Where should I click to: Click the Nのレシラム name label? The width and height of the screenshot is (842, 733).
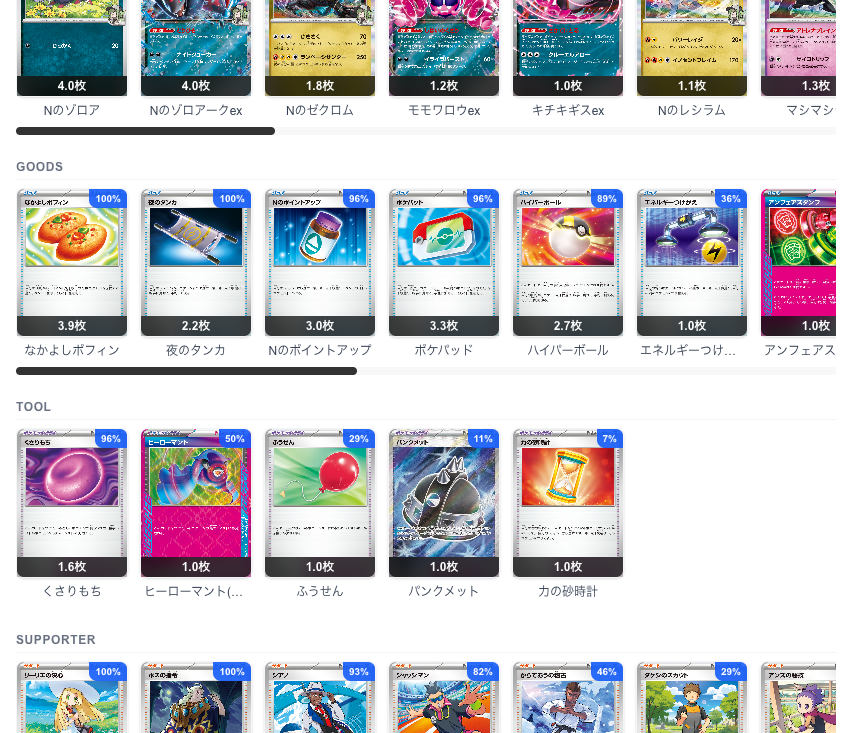692,111
